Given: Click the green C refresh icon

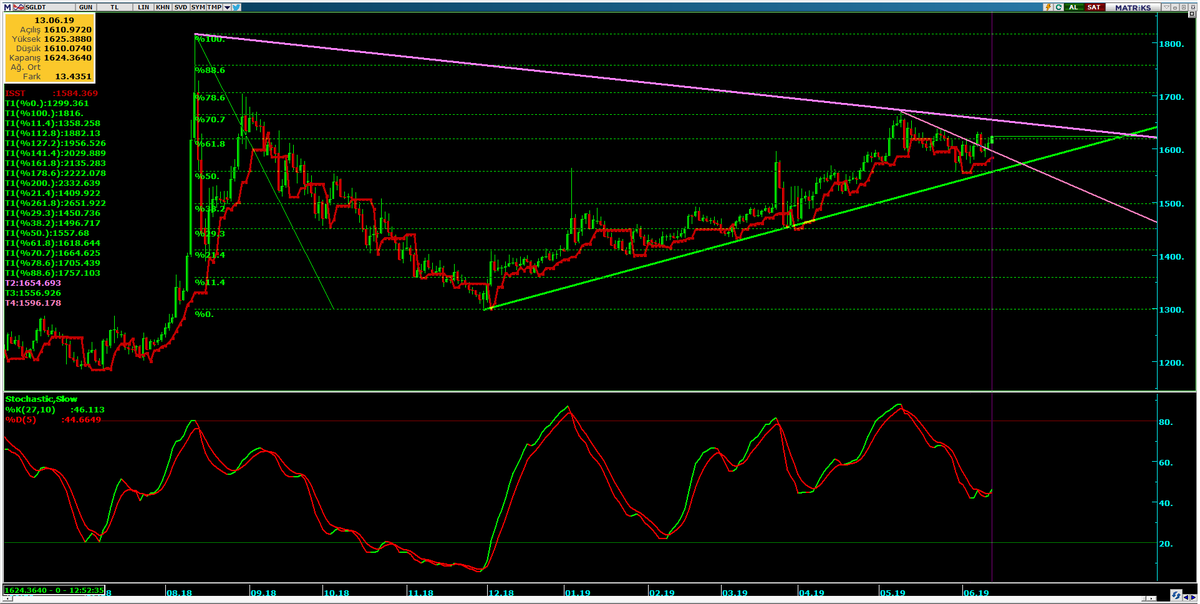Looking at the screenshot, I should tap(1059, 7).
